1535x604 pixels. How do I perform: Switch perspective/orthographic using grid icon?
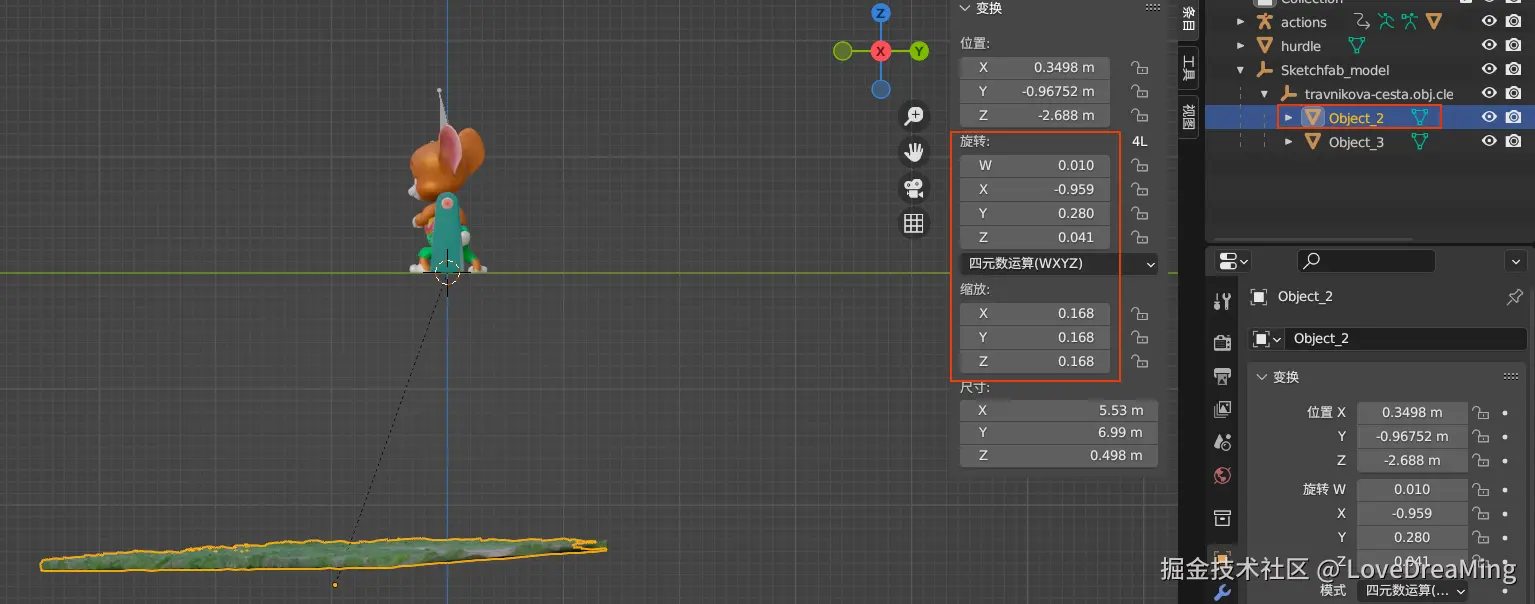pos(913,223)
